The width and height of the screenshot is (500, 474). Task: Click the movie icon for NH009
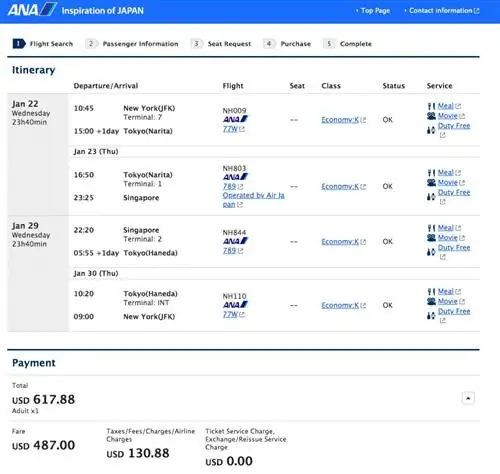point(431,116)
